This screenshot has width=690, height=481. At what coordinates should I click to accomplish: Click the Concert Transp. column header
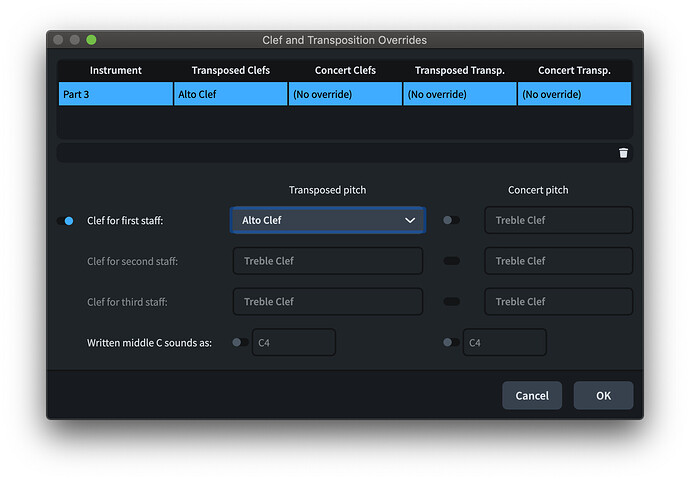[574, 70]
